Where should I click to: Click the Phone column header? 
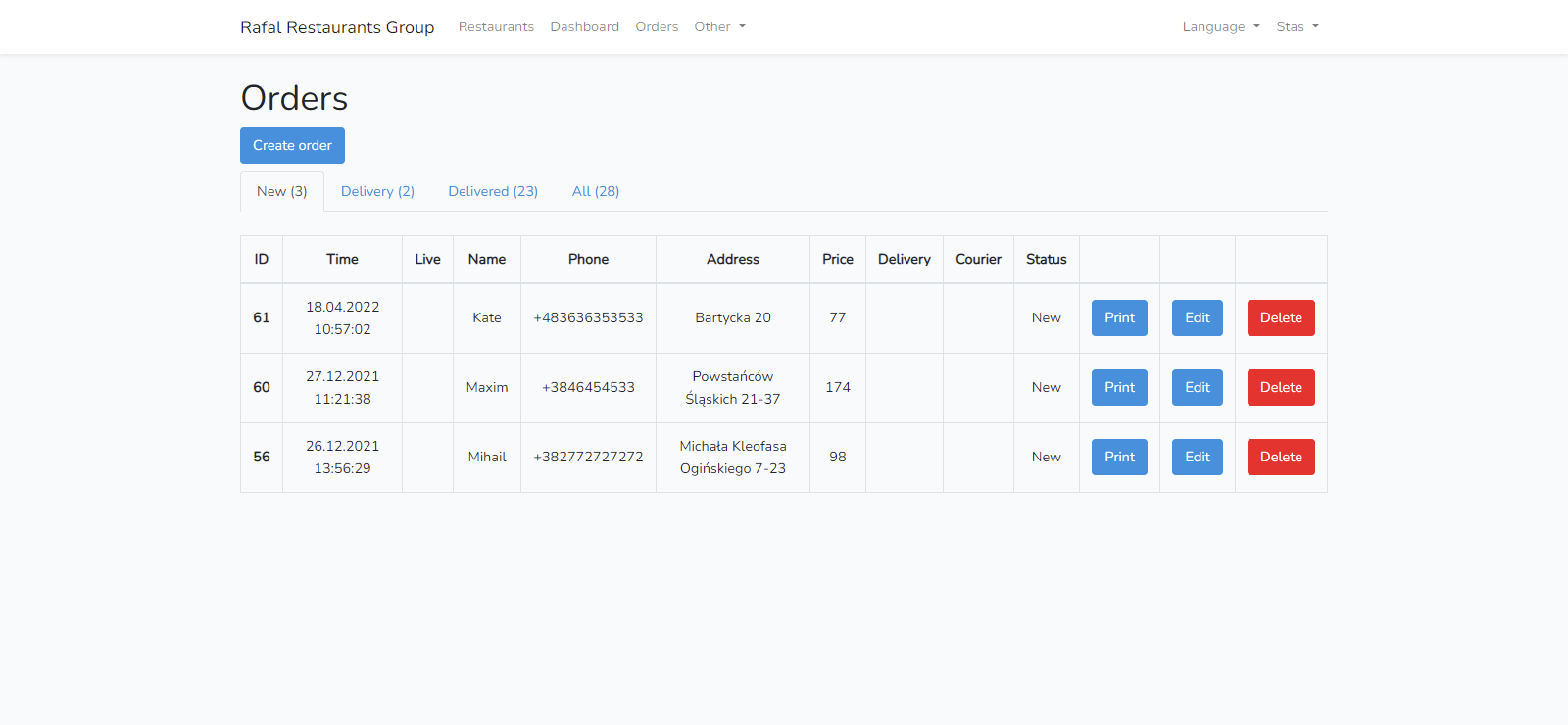[x=588, y=259]
